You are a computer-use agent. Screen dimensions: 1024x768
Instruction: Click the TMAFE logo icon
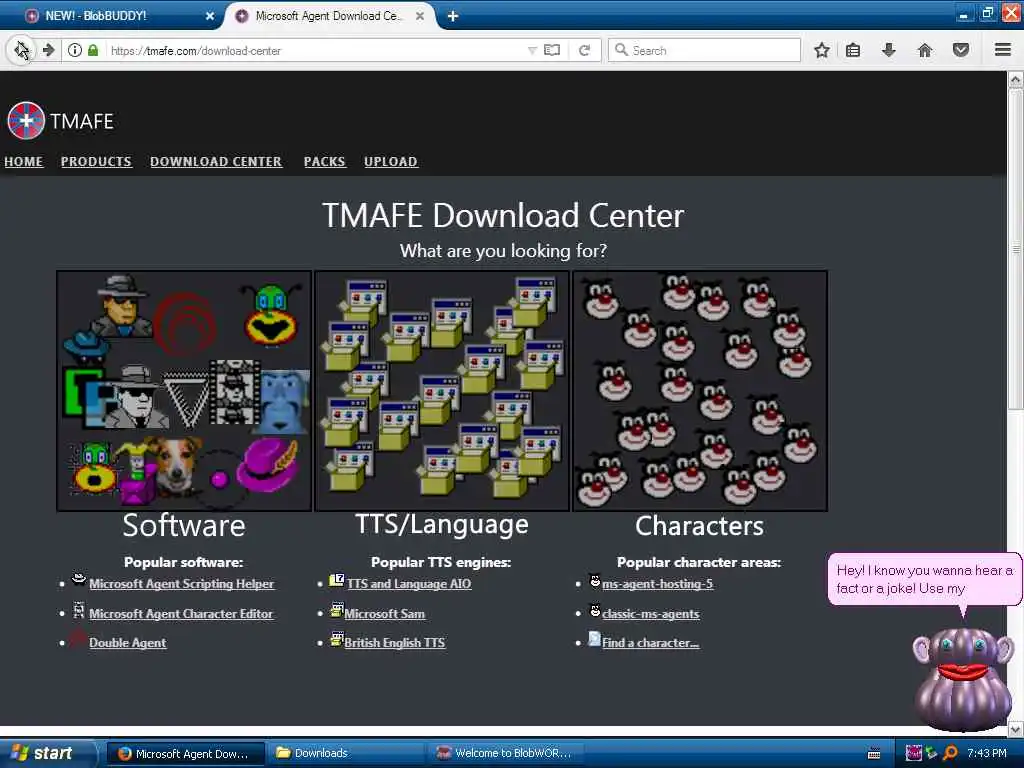click(x=26, y=121)
